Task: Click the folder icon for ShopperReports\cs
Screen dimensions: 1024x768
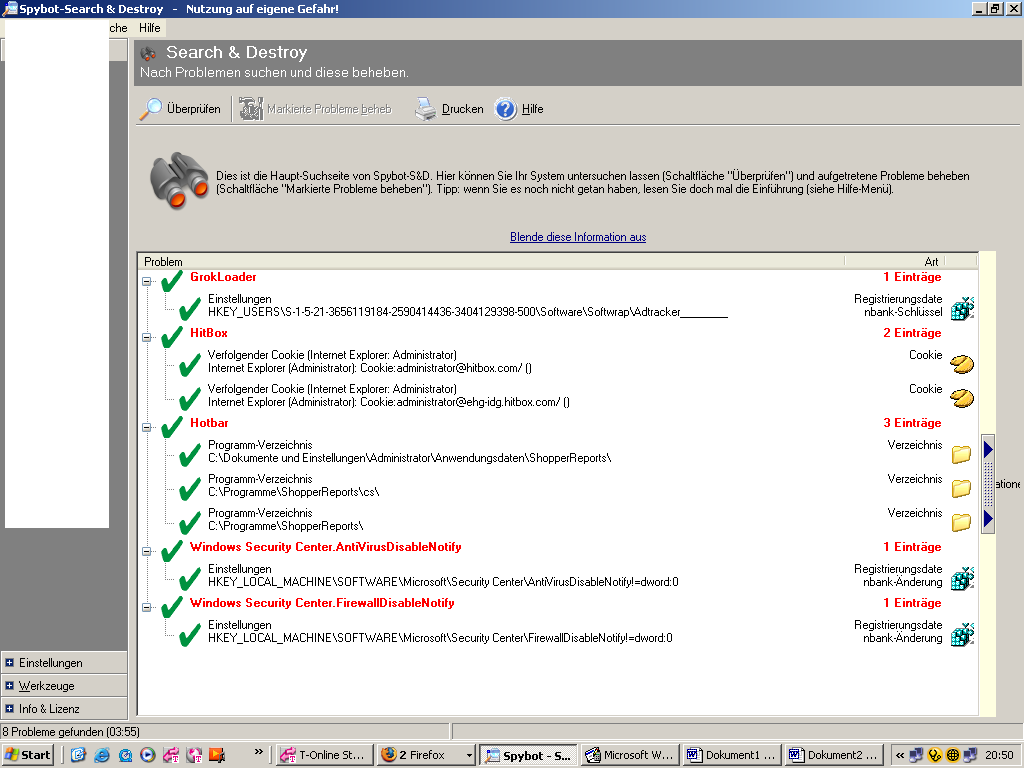Action: click(x=961, y=488)
